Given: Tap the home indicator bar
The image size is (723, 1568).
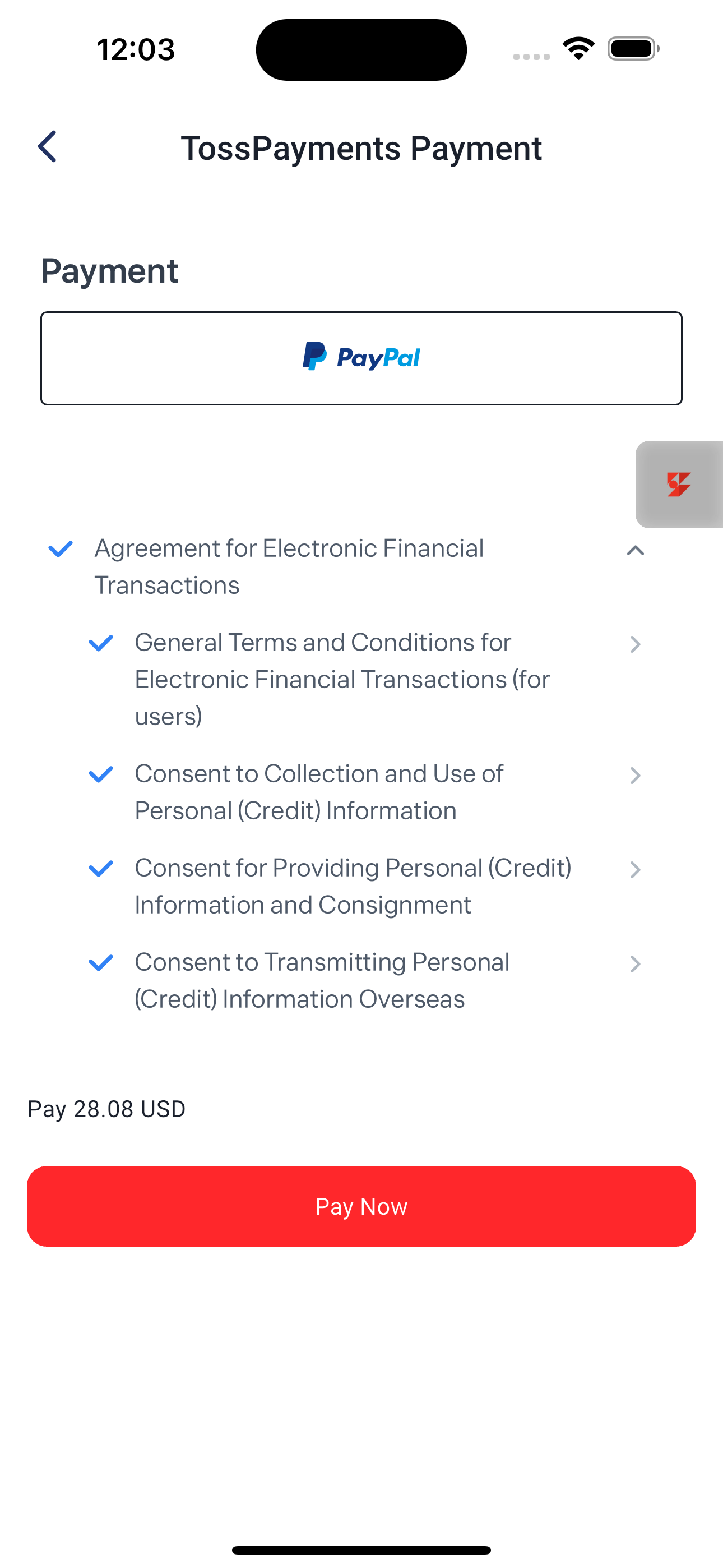Looking at the screenshot, I should [361, 1549].
